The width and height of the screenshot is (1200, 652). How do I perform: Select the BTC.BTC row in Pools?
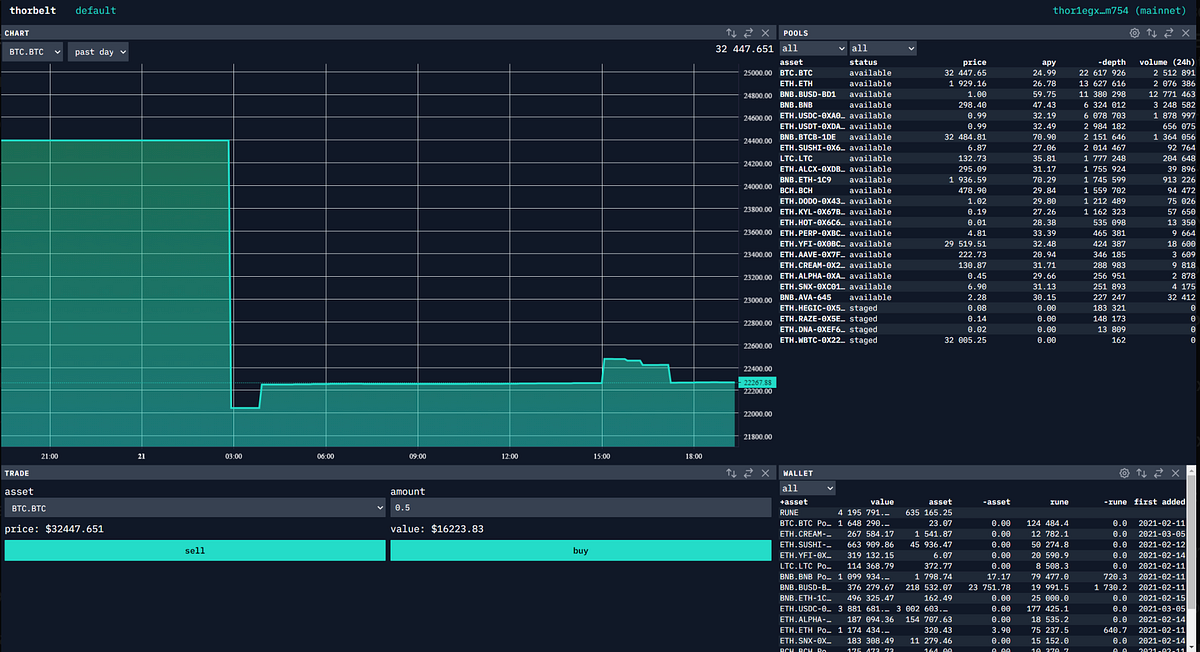(988, 73)
